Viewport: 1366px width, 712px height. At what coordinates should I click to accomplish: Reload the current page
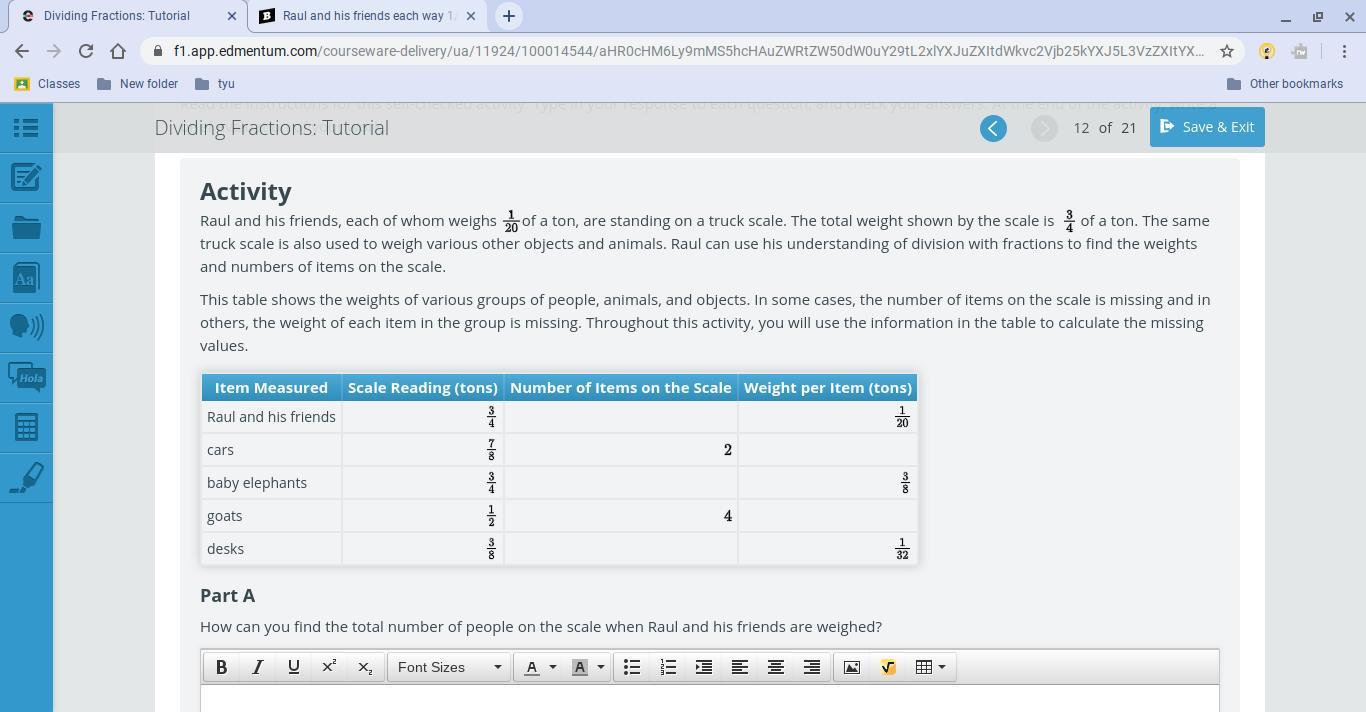pyautogui.click(x=86, y=51)
